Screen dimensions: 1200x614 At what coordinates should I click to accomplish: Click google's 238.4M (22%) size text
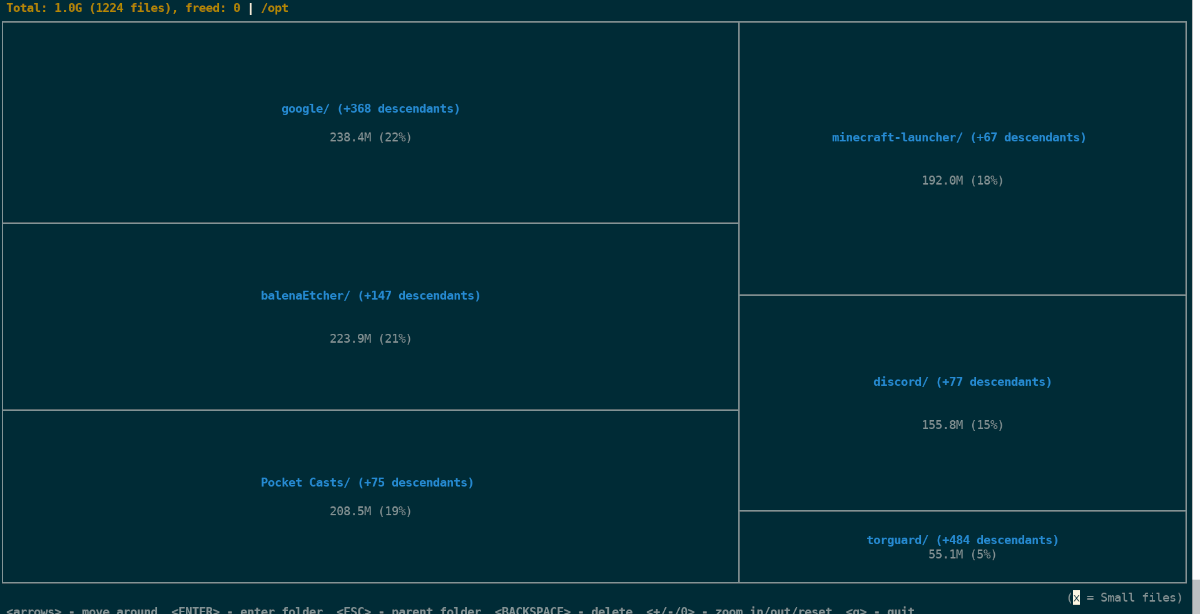click(370, 137)
